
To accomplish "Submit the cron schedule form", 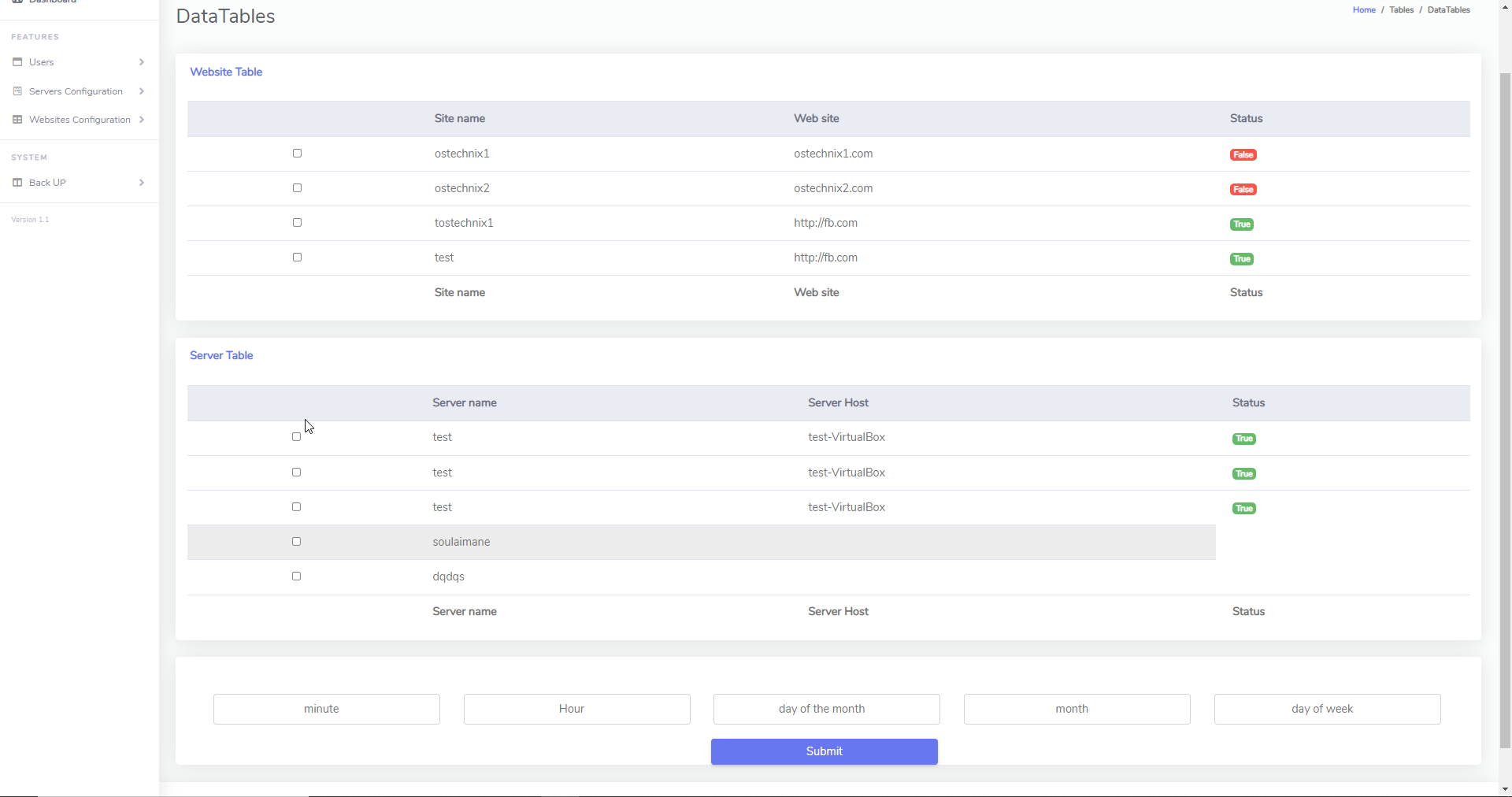I will pyautogui.click(x=824, y=751).
